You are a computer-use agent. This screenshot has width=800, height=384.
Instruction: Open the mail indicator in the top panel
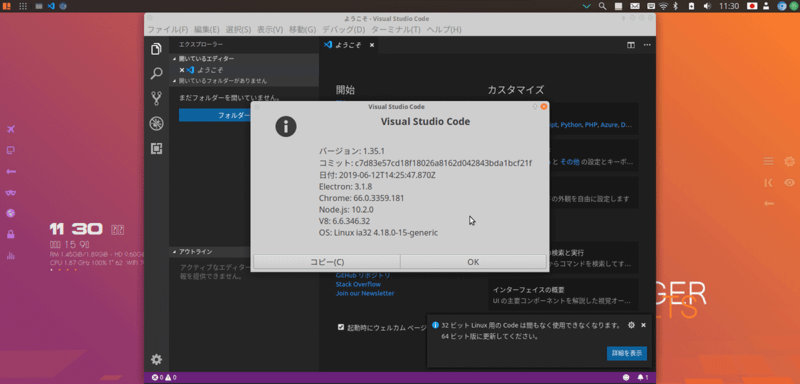[635, 6]
